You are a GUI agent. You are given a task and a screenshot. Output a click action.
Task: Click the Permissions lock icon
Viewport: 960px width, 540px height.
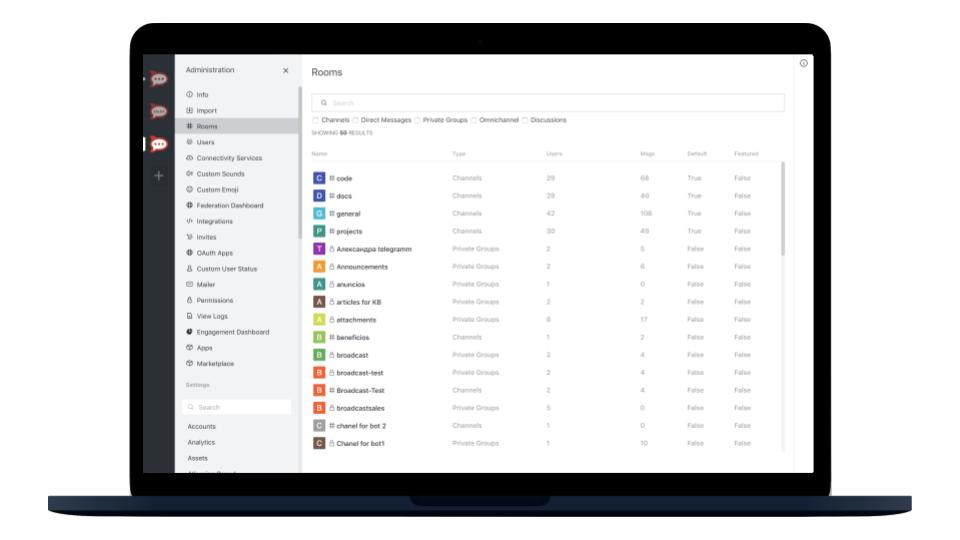click(189, 301)
